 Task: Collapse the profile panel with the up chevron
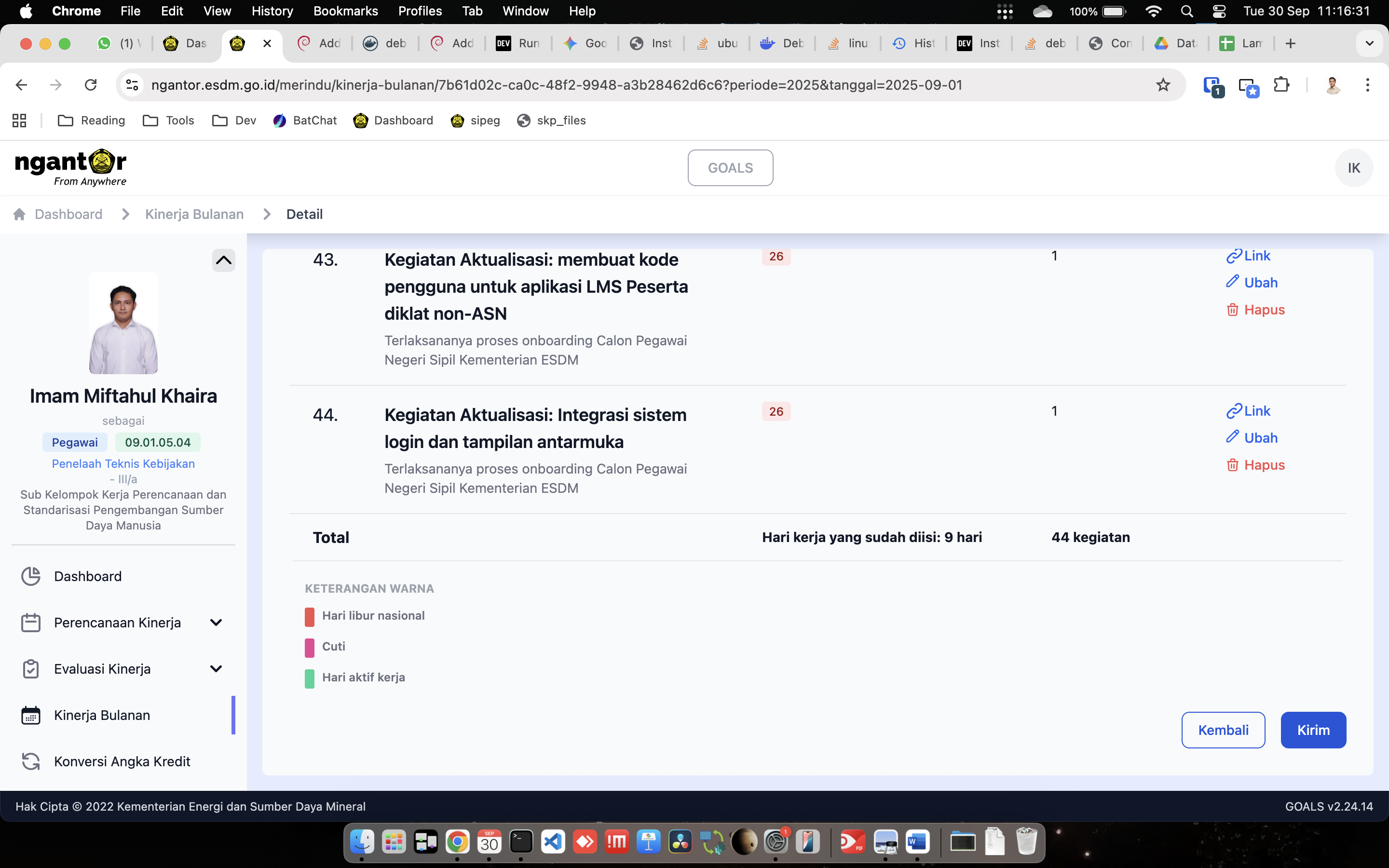pyautogui.click(x=223, y=260)
